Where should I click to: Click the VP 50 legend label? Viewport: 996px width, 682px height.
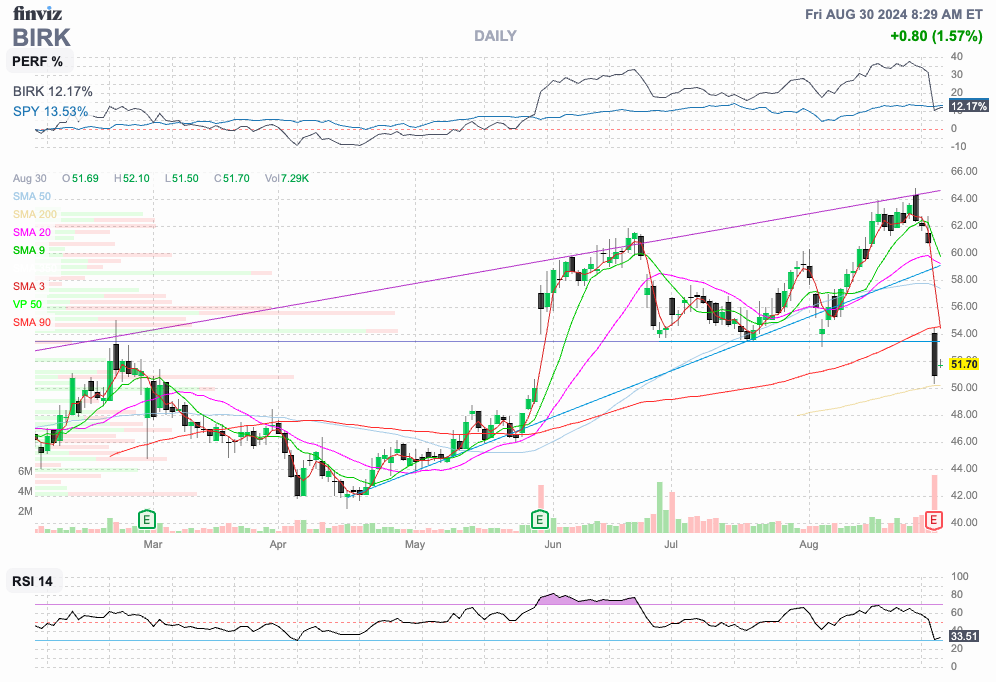(27, 304)
